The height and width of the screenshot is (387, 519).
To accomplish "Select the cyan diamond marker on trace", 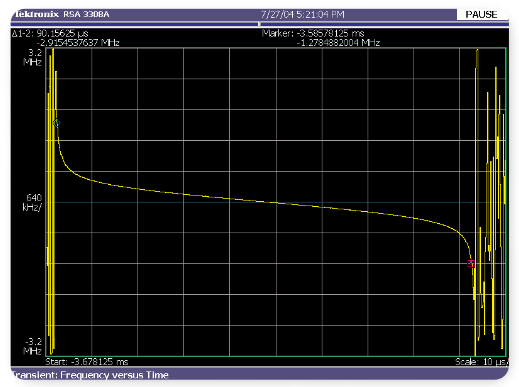I will point(57,123).
